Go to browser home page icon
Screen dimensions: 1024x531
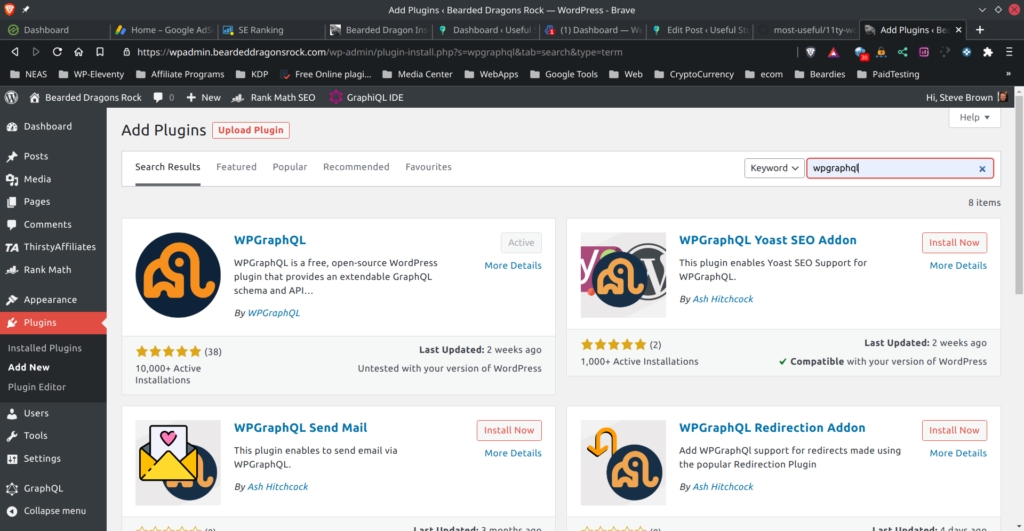[78, 52]
